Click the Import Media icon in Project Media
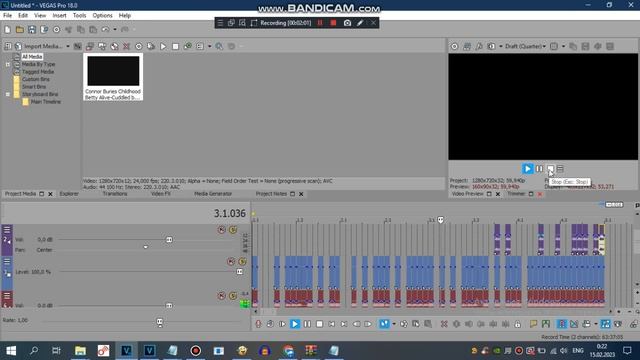This screenshot has height=360, width=640. 18,46
